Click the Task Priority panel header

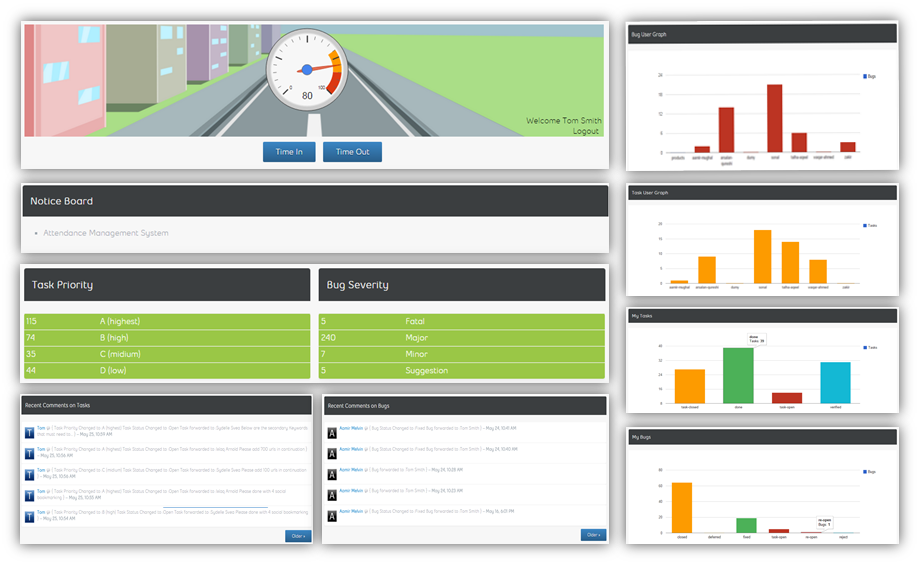[167, 285]
